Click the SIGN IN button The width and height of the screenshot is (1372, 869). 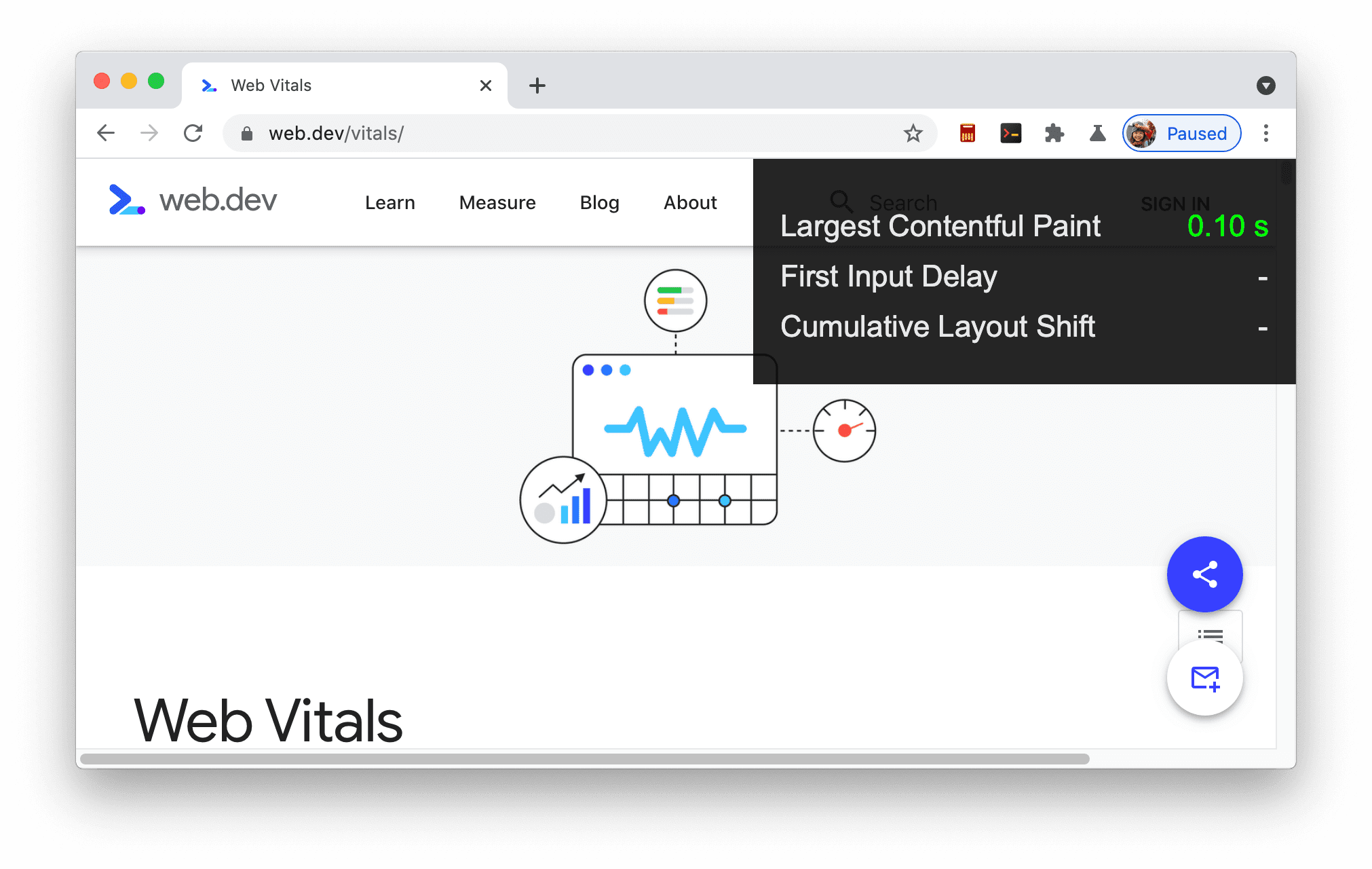[x=1175, y=200]
